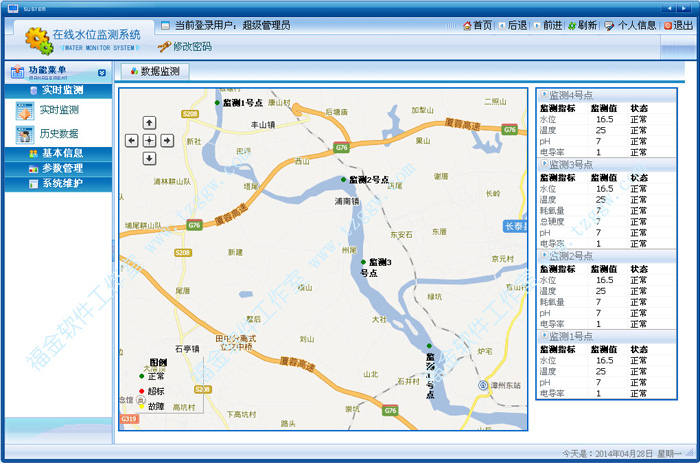Click the 当前登录用户 window icon

[x=165, y=26]
